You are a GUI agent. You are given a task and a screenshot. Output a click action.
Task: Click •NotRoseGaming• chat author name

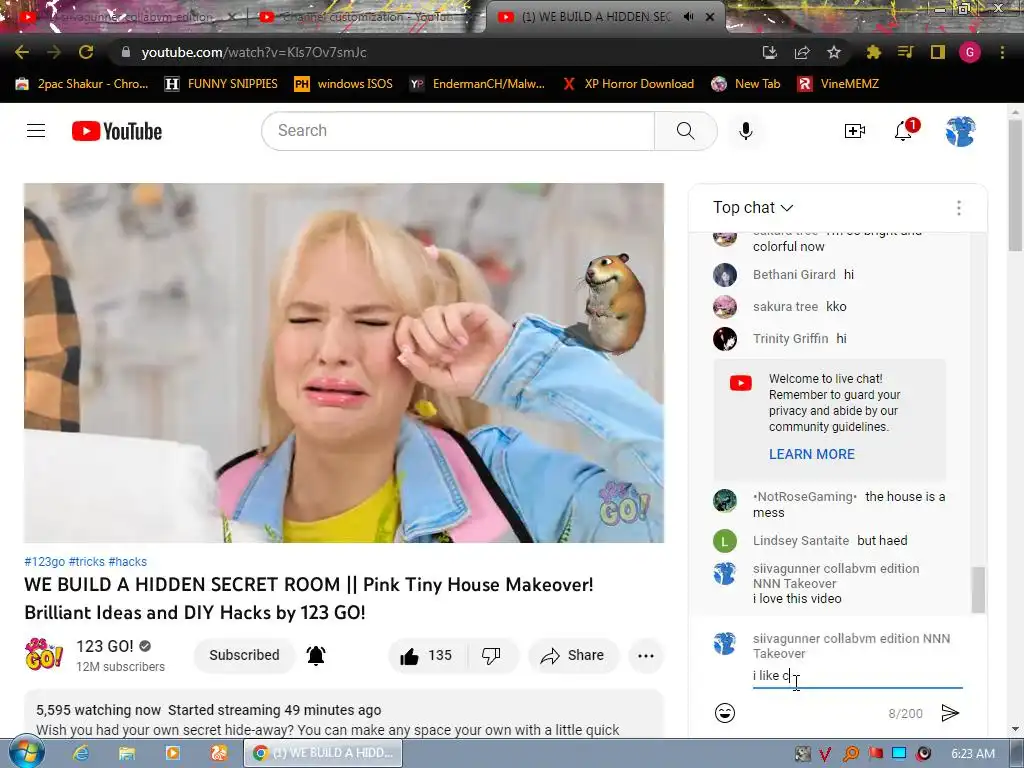pyautogui.click(x=805, y=497)
